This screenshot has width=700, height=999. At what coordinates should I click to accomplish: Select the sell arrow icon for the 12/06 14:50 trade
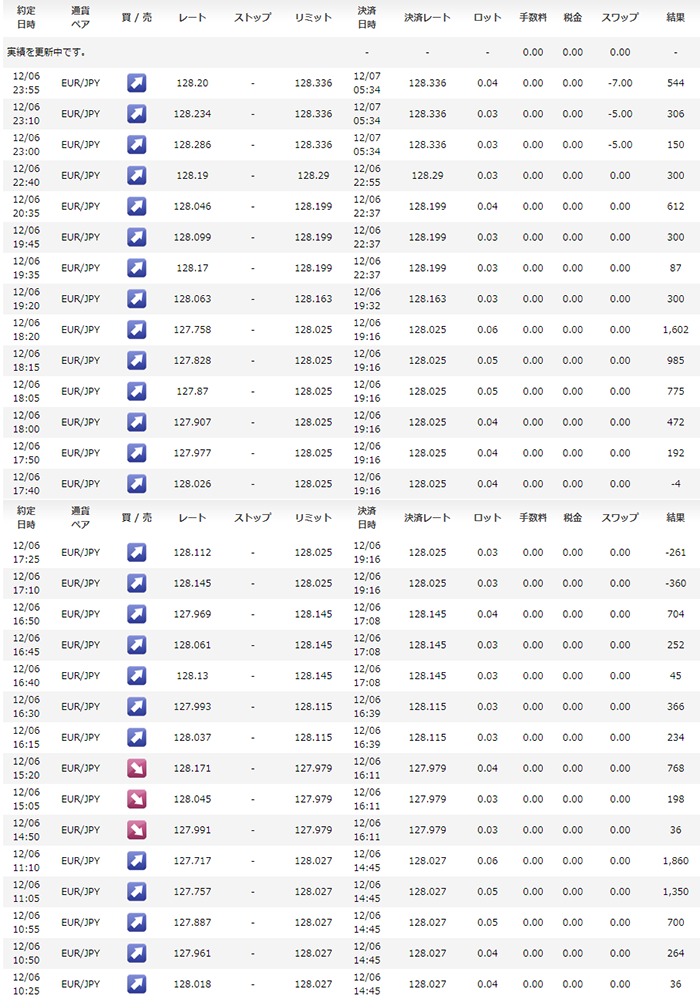pos(137,830)
